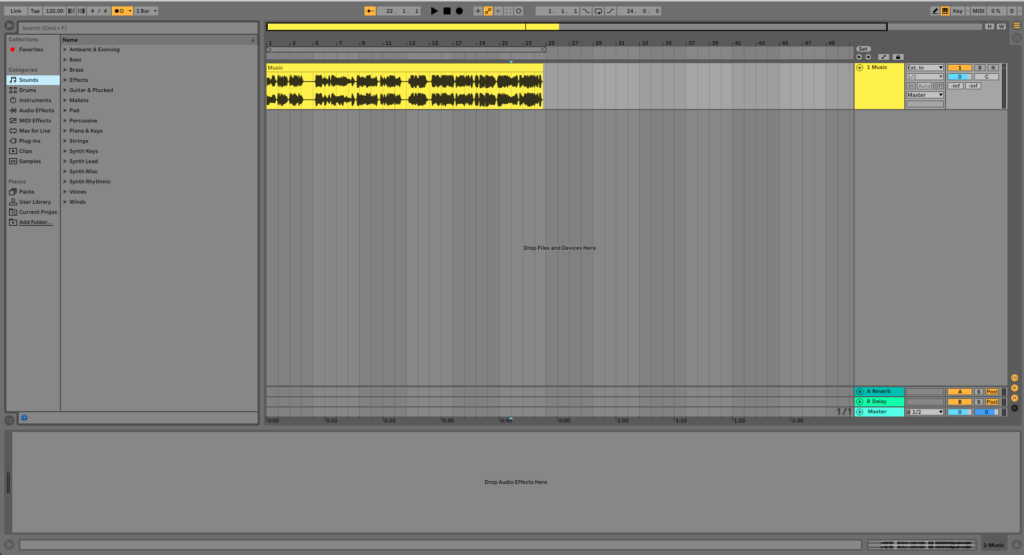Click the browser preview headphone icon

(24, 418)
